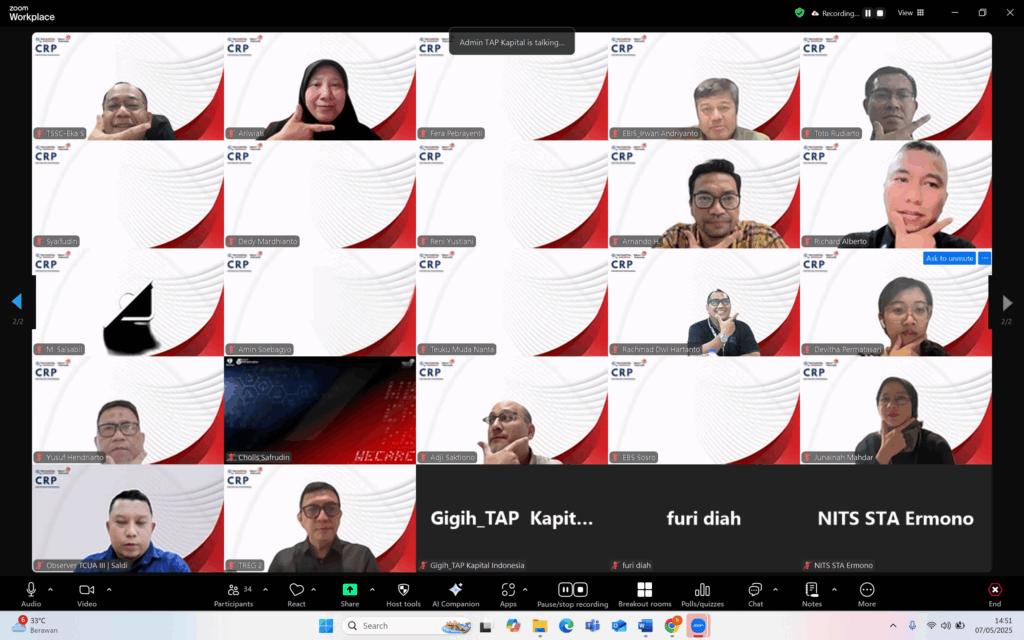1024x640 pixels.
Task: Open Breakout rooms
Action: coord(645,594)
